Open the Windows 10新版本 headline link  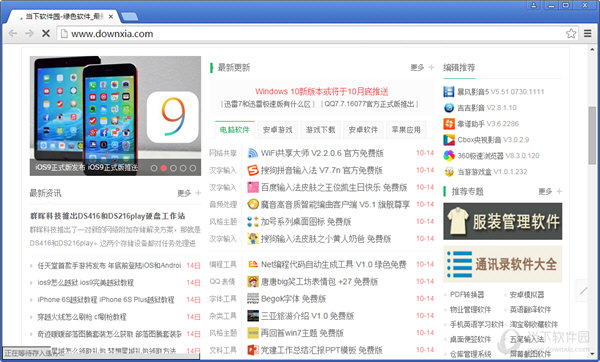click(x=322, y=91)
